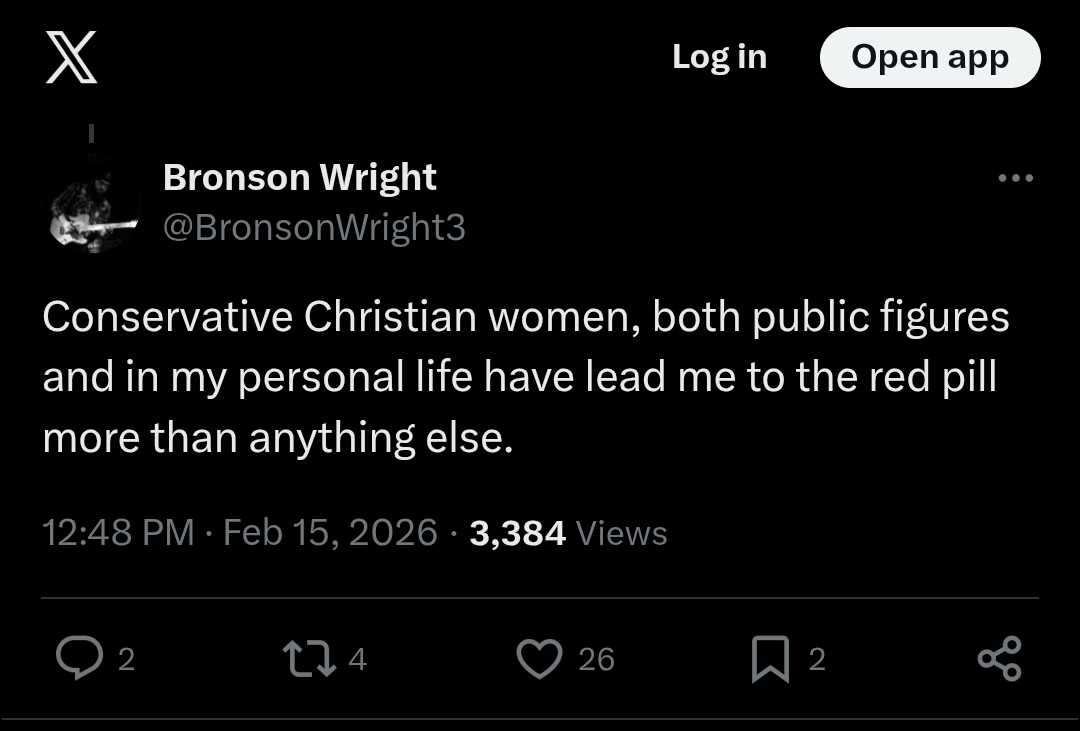Like the post with the heart icon

point(540,659)
